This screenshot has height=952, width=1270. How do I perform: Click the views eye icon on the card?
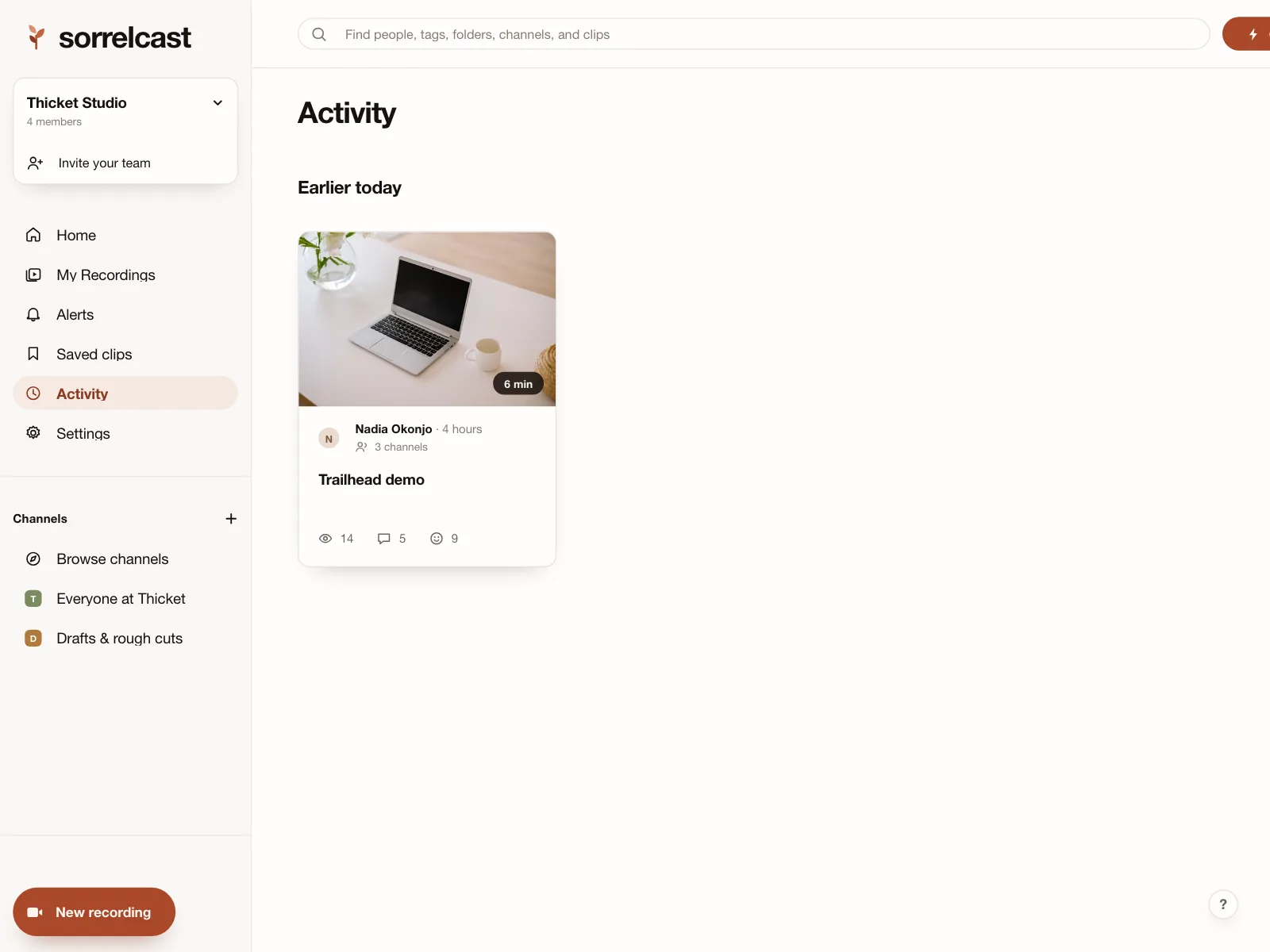[x=325, y=539]
